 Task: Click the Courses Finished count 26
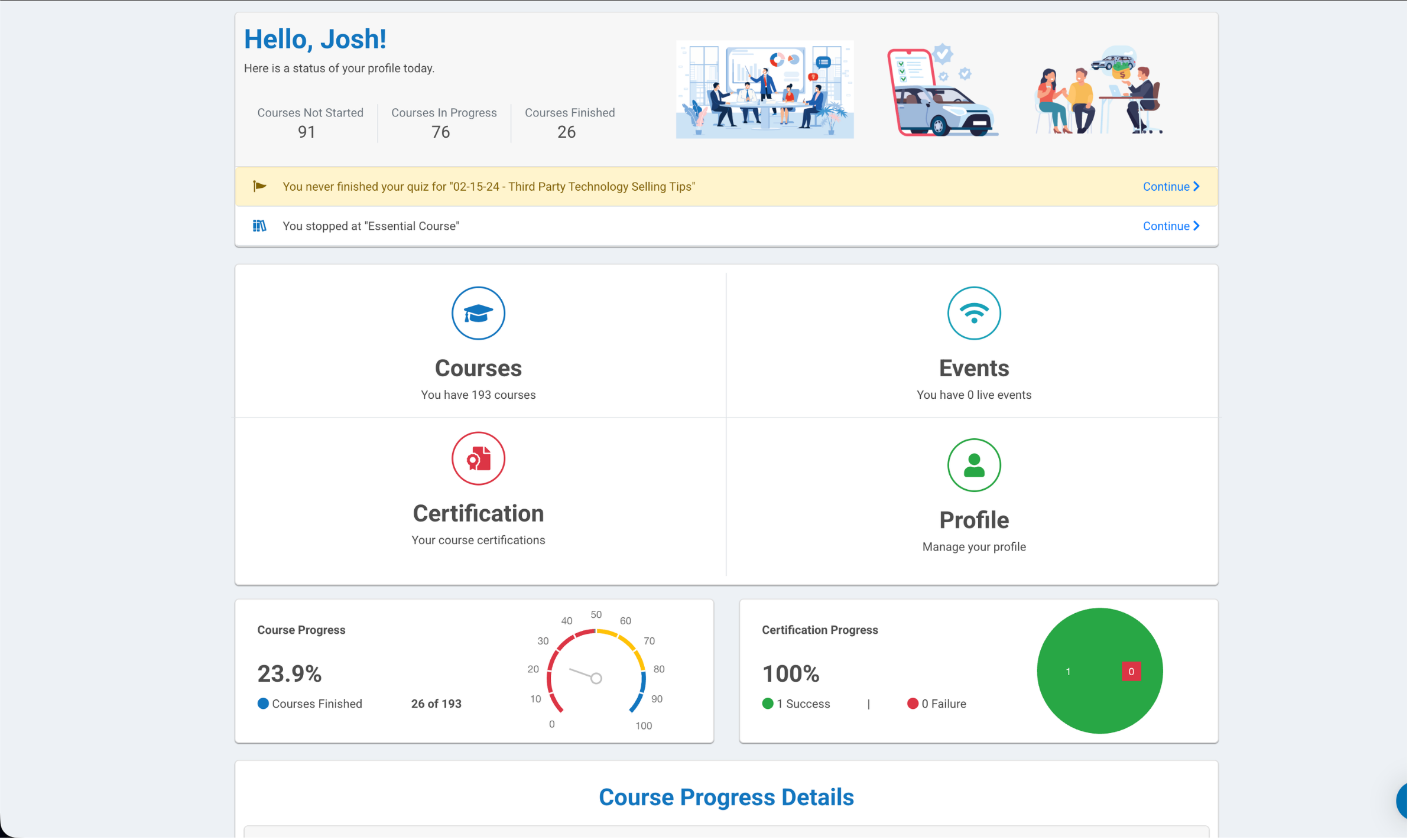pos(567,132)
